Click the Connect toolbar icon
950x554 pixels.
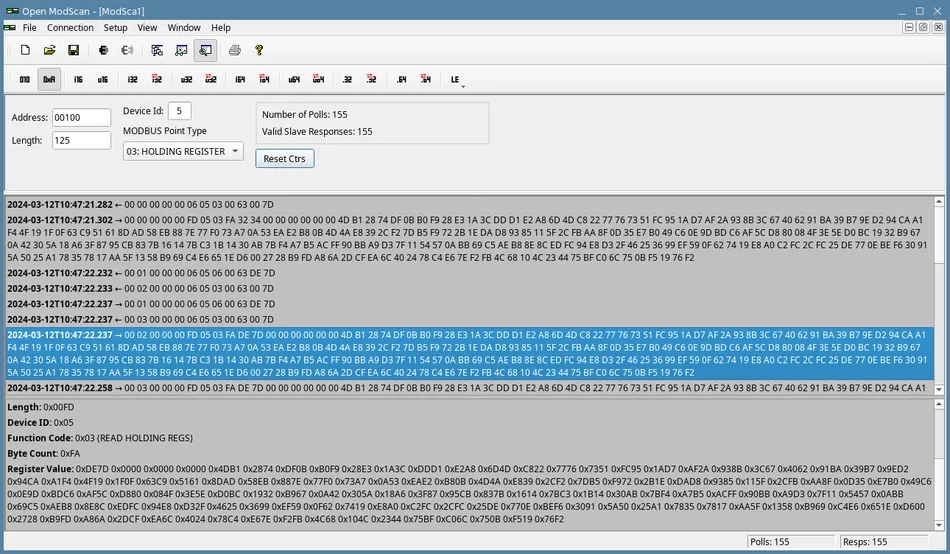[x=104, y=50]
